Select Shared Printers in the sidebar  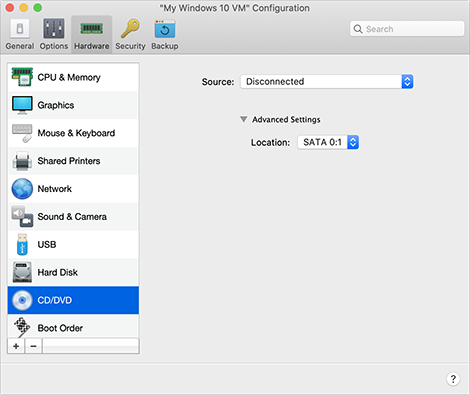[73, 161]
